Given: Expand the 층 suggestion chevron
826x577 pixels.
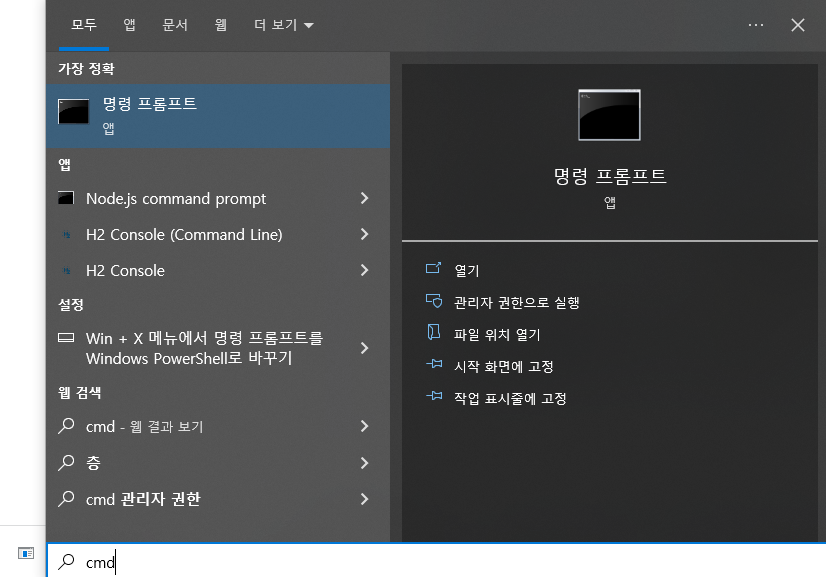Looking at the screenshot, I should click(364, 463).
